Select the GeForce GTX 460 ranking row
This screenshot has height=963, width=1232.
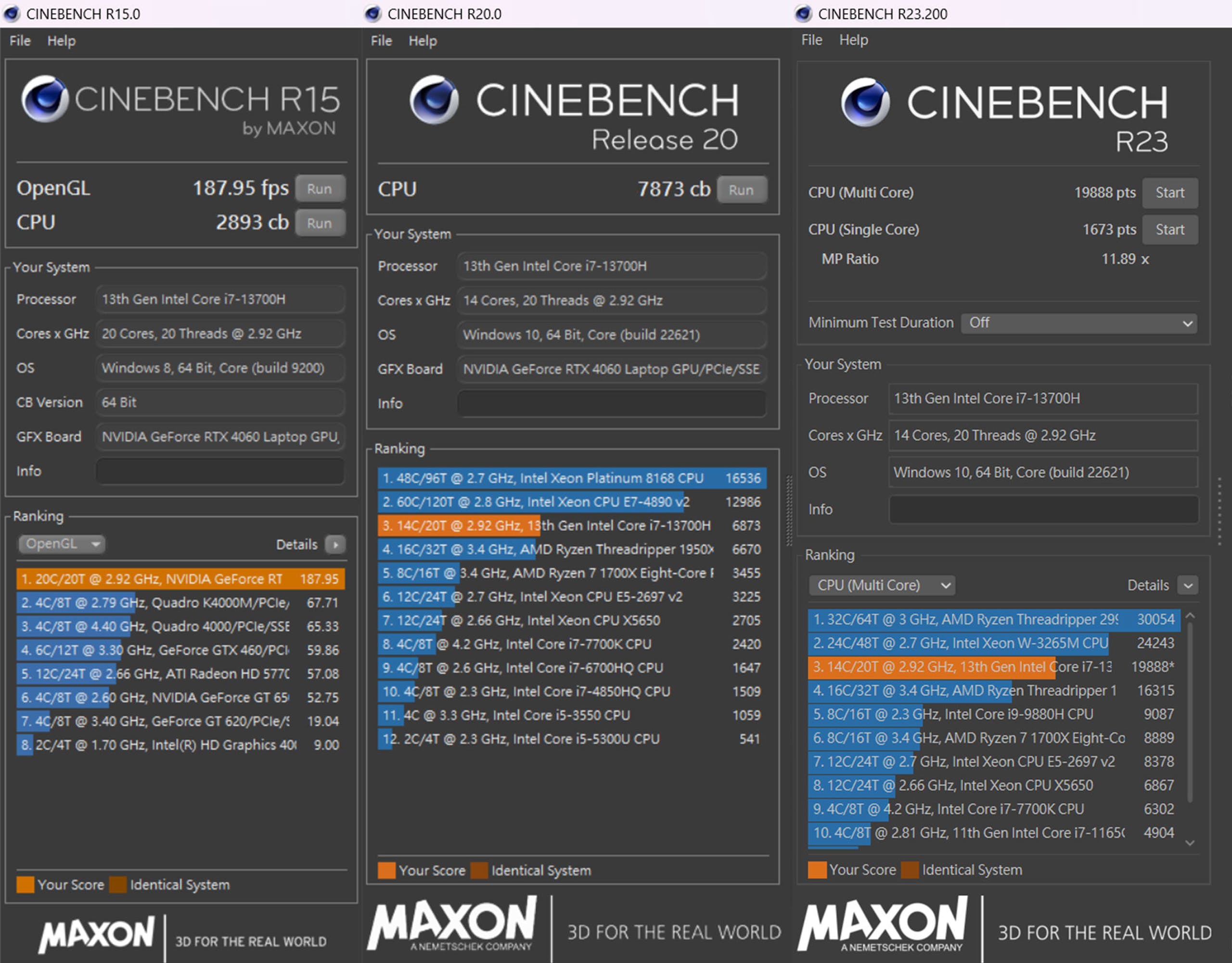[180, 650]
